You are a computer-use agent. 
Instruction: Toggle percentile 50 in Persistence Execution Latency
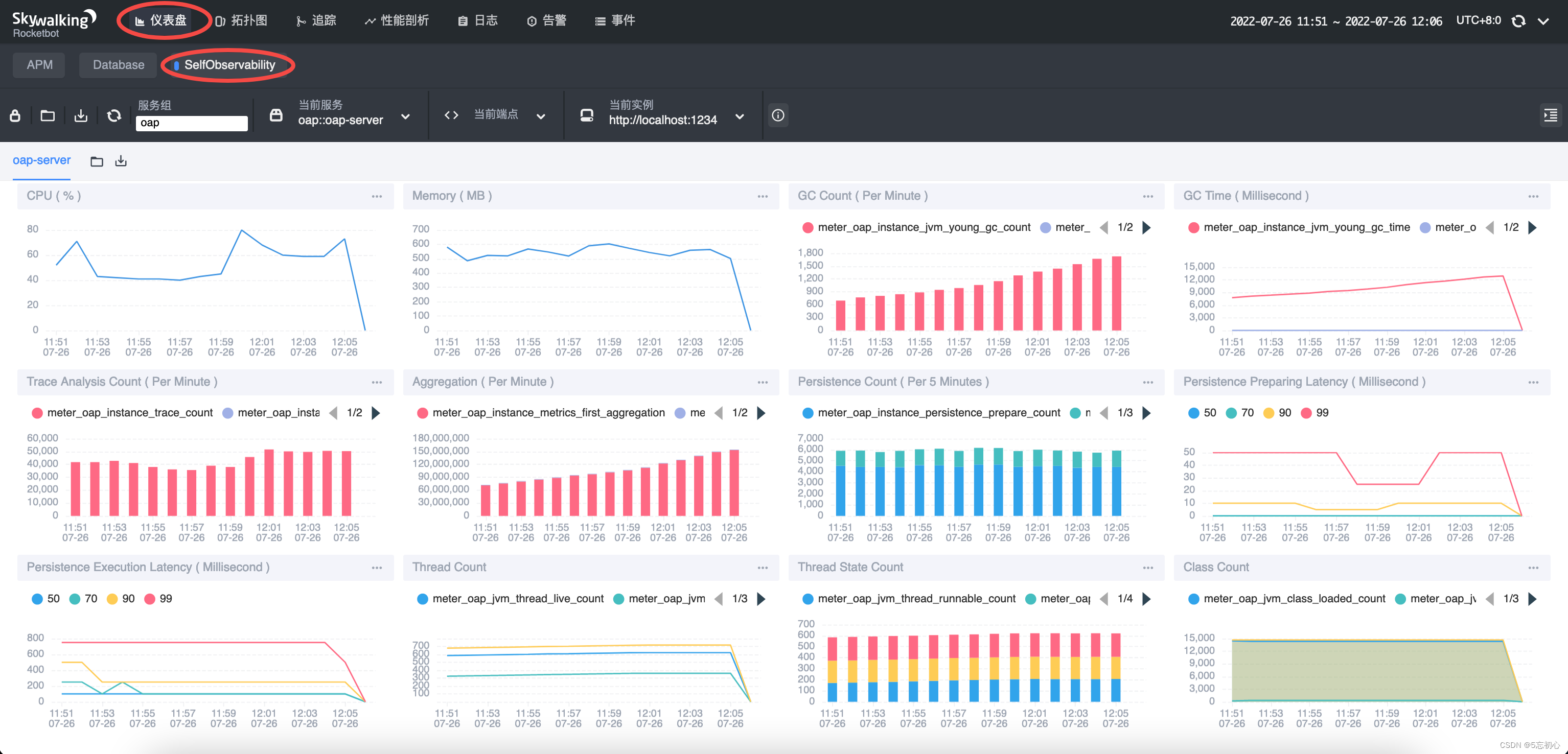[45, 599]
